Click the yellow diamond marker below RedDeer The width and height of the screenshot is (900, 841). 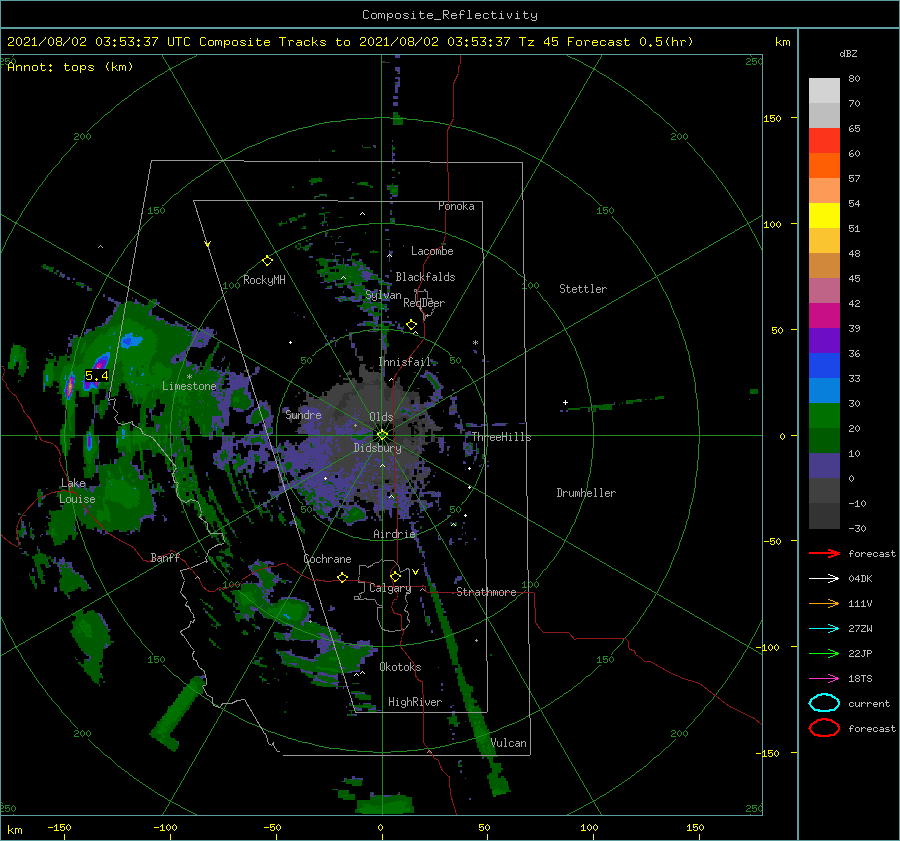coord(412,325)
